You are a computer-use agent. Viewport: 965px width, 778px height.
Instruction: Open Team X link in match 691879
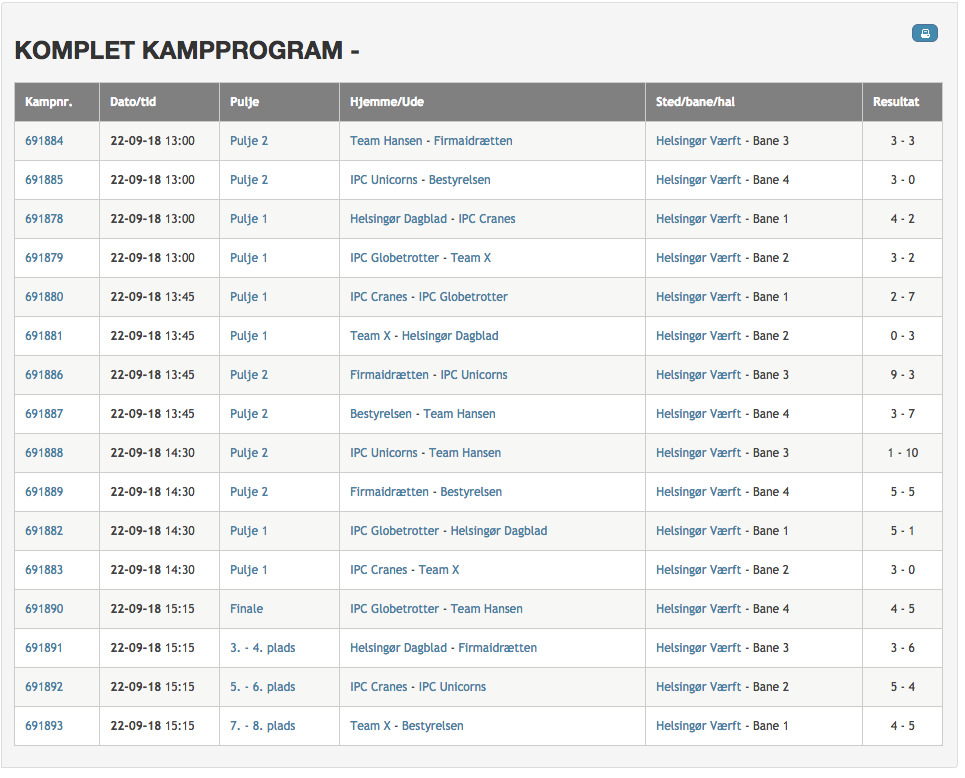coord(471,258)
